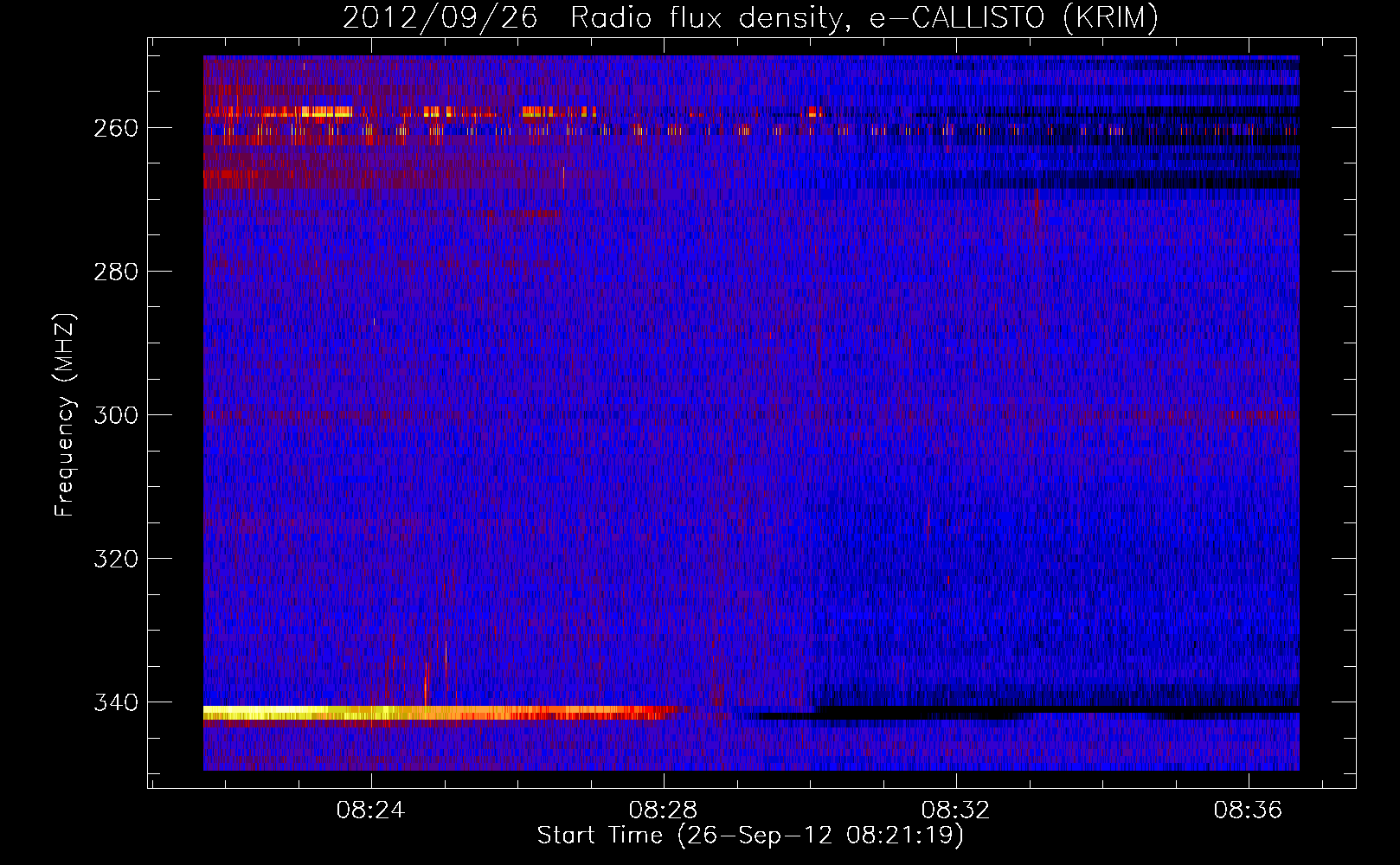The image size is (1400, 865).
Task: Click the 08:24 time tick label
Action: point(371,811)
